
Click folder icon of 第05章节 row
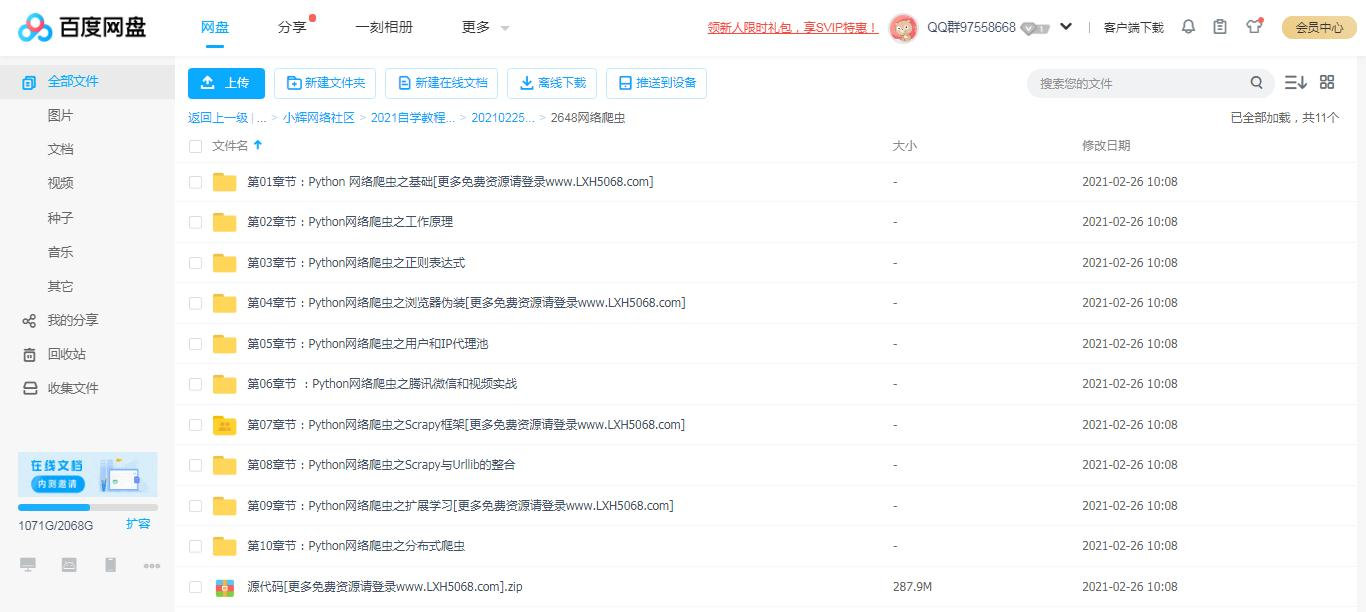pos(224,344)
